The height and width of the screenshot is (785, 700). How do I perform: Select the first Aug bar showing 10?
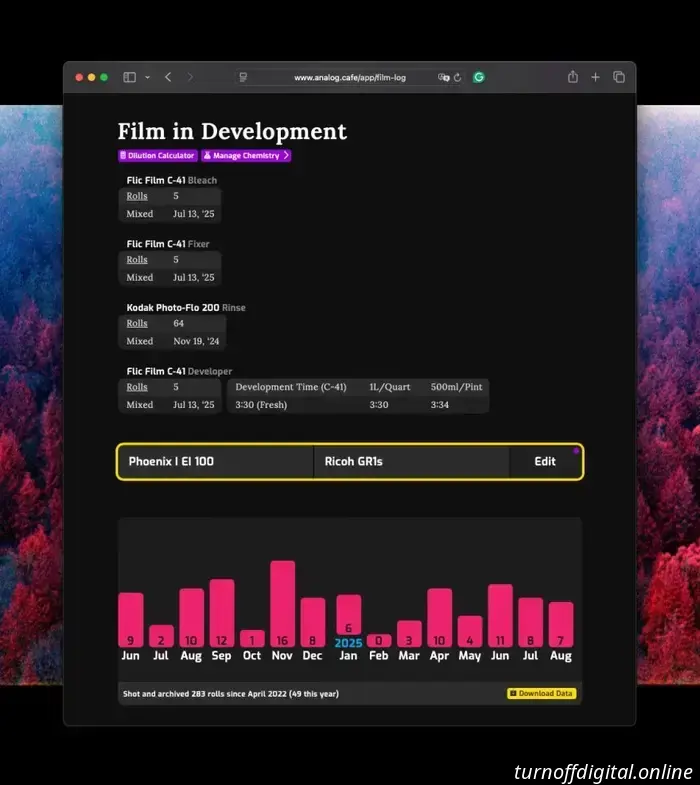point(191,618)
